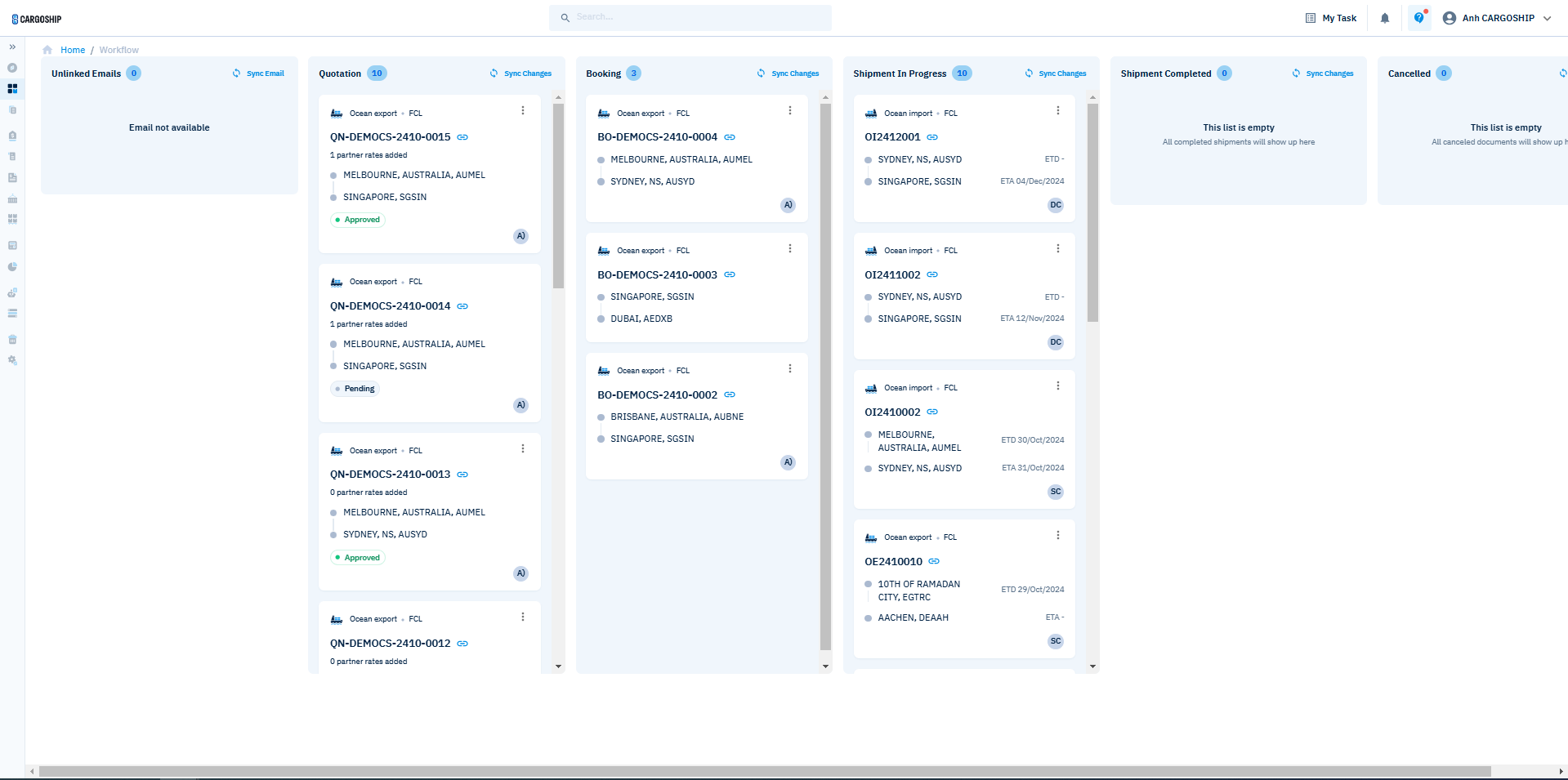Go to Home breadcrumb link
The image size is (1568, 780).
pyautogui.click(x=72, y=50)
